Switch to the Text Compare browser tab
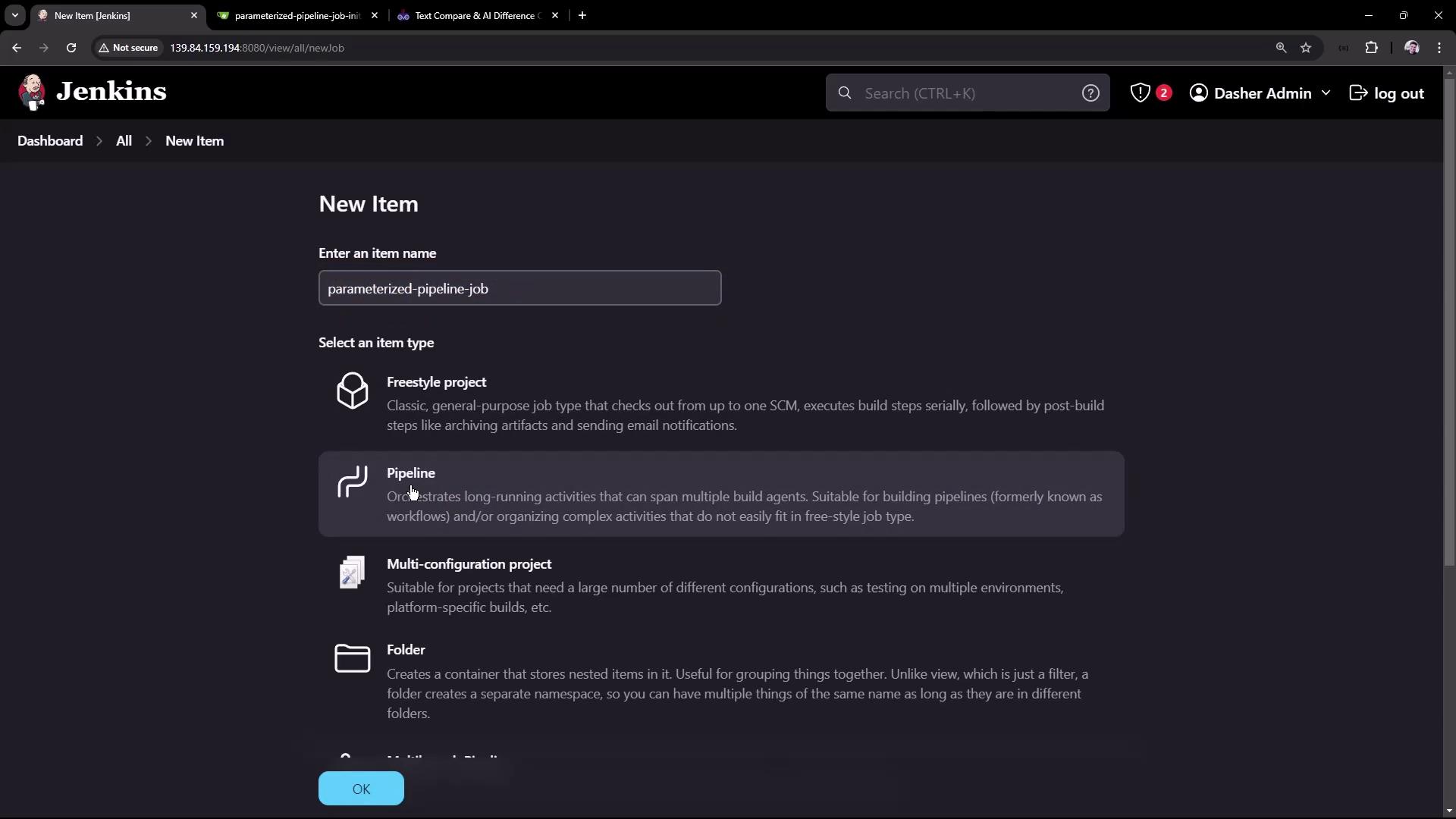Screen dimensions: 1456x819 point(476,15)
